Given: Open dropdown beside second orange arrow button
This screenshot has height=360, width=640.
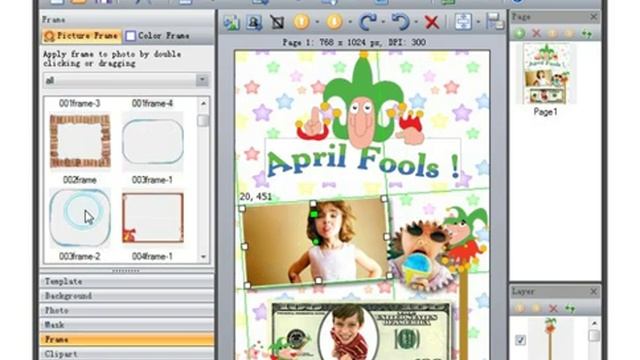Looking at the screenshot, I should click(x=350, y=22).
